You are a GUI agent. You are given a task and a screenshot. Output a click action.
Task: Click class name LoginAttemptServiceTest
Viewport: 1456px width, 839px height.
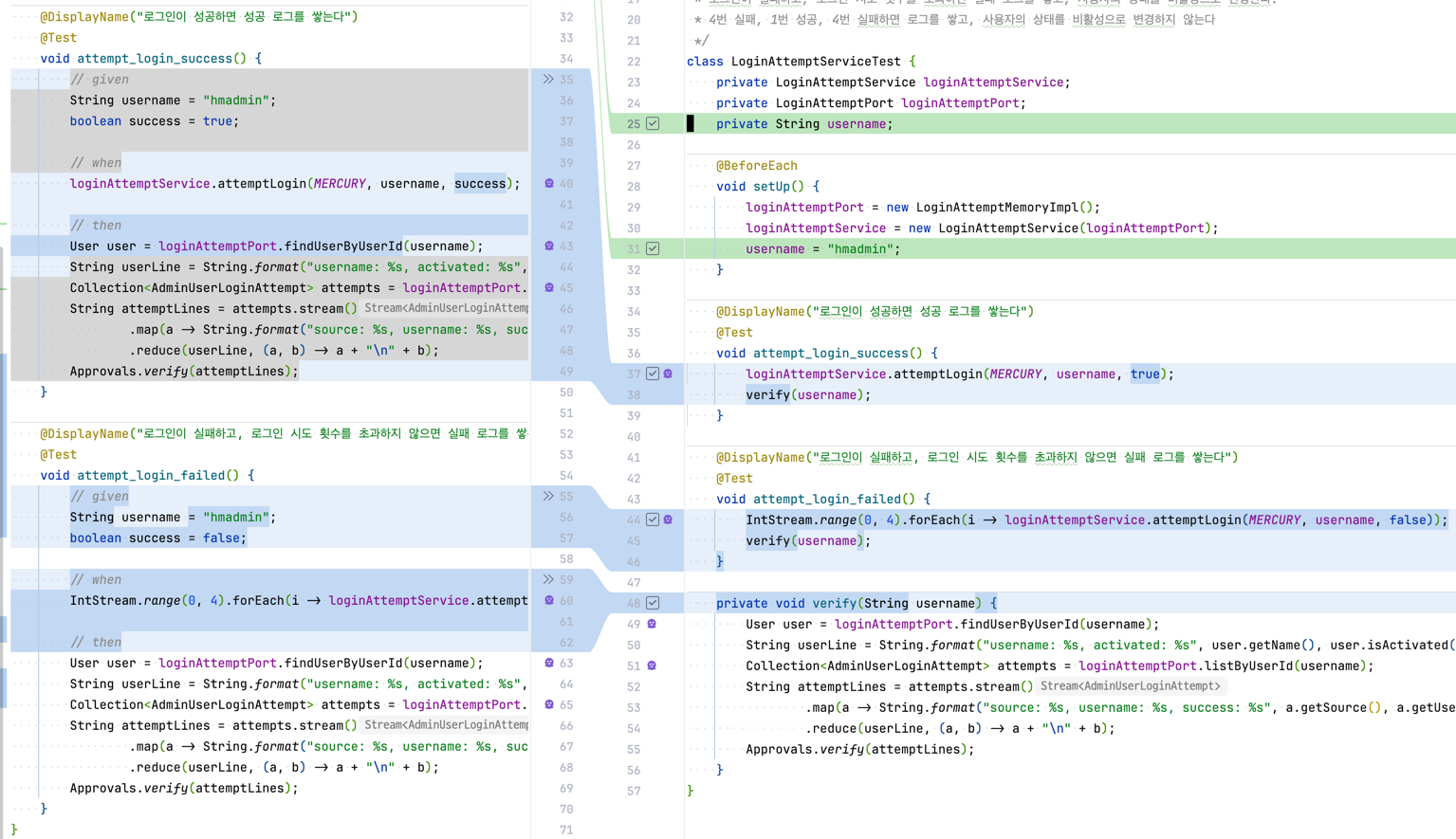point(816,61)
